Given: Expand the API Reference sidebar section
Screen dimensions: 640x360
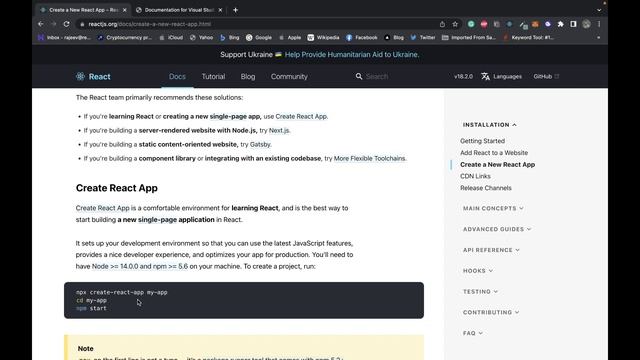Looking at the screenshot, I should tap(491, 250).
